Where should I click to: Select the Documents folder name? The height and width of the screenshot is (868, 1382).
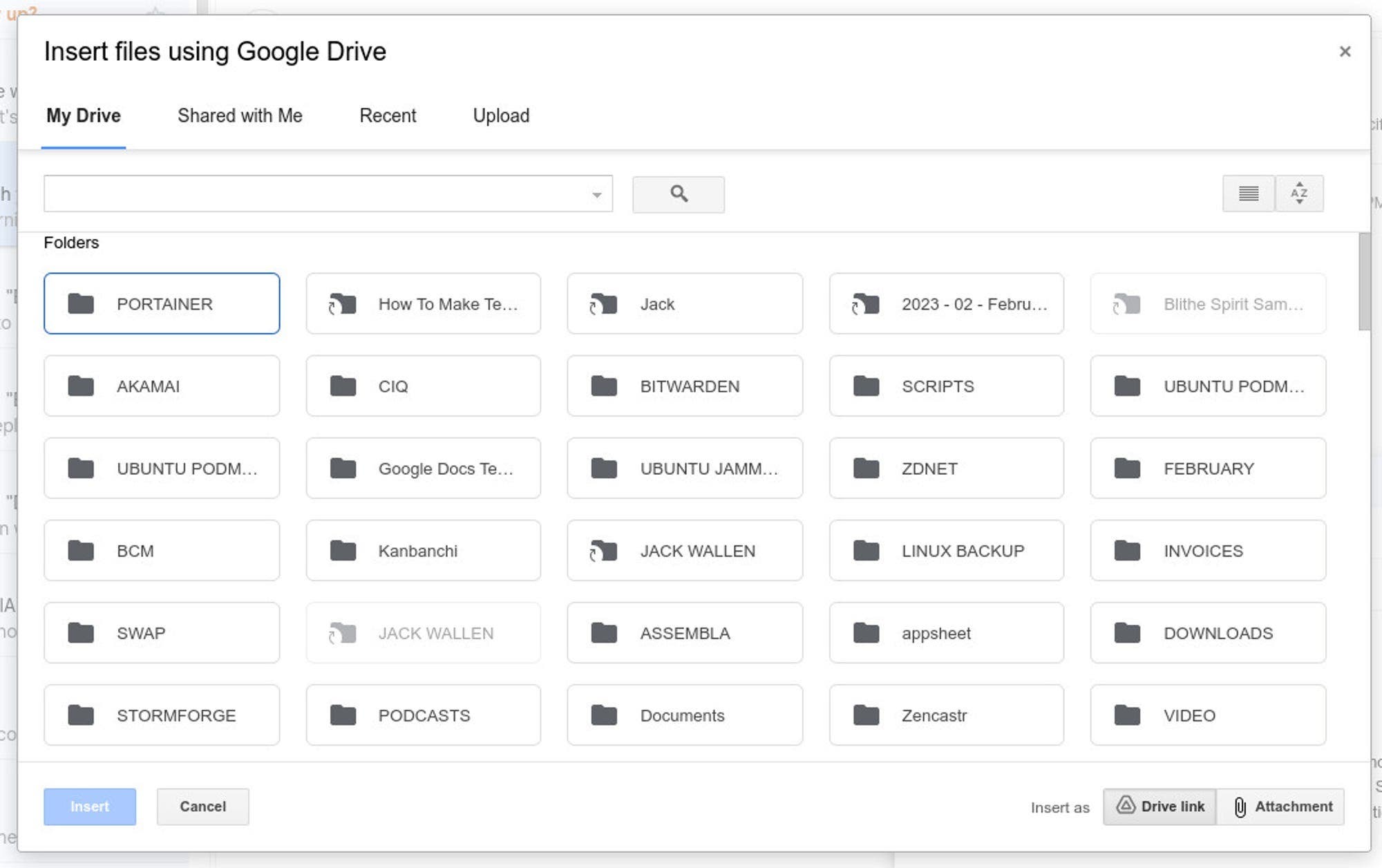(x=682, y=715)
